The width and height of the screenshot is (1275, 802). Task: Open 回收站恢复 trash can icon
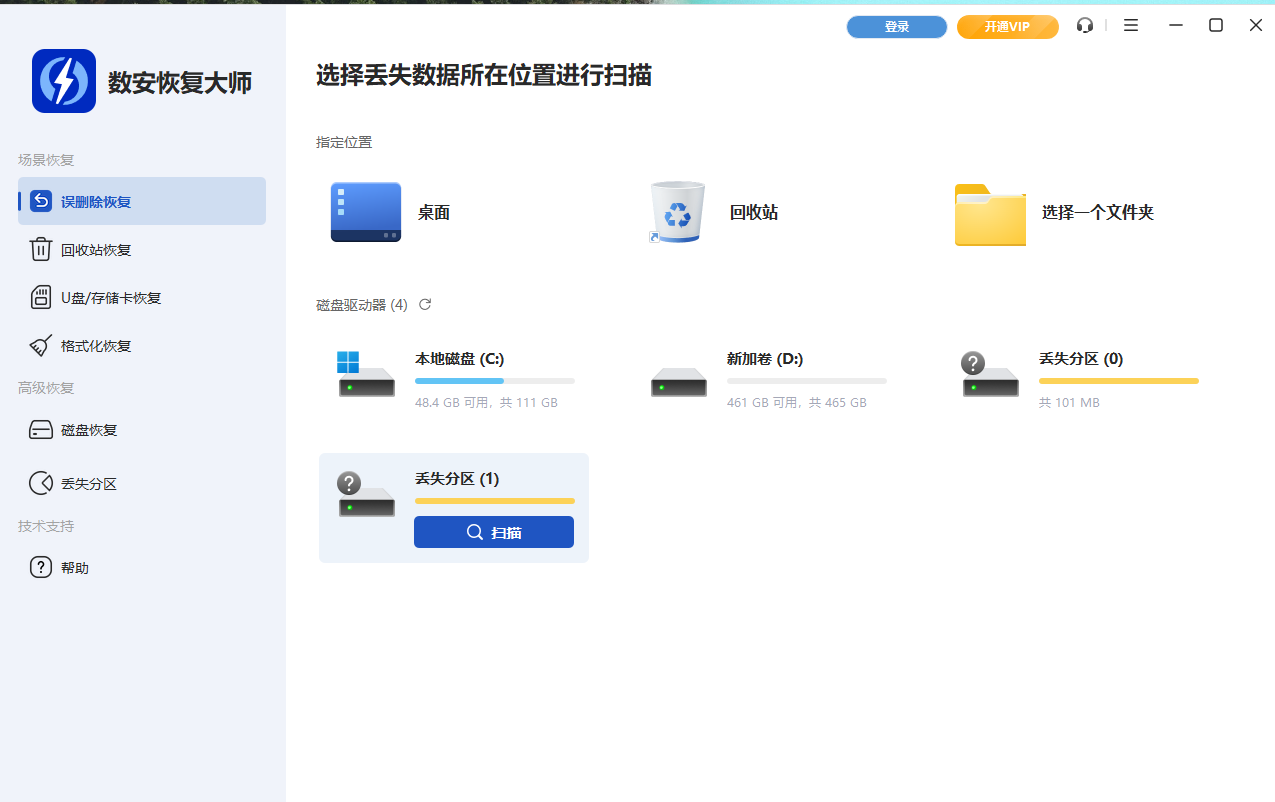[40, 249]
